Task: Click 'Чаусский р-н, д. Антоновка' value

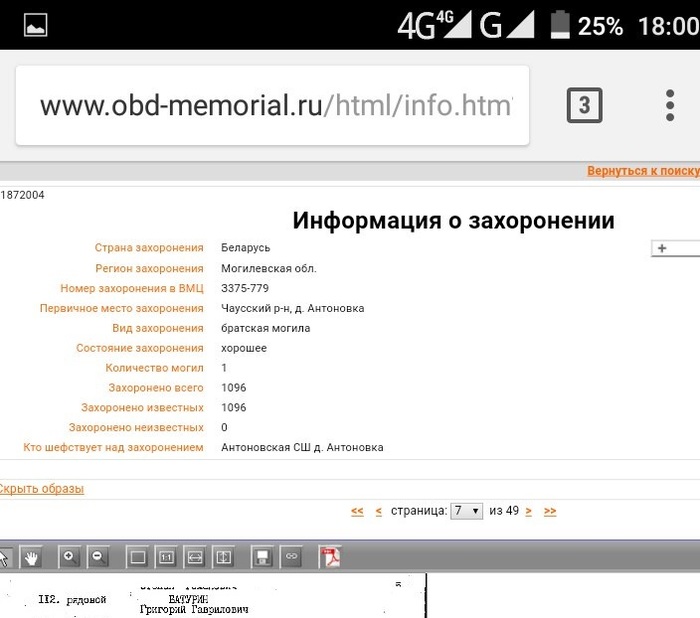Action: [293, 309]
